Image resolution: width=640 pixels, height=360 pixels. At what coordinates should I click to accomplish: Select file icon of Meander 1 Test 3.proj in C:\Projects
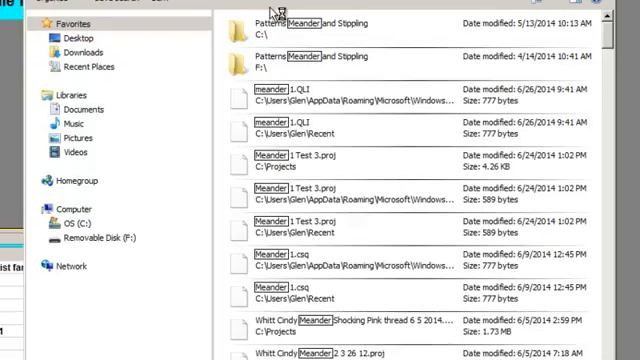click(238, 164)
